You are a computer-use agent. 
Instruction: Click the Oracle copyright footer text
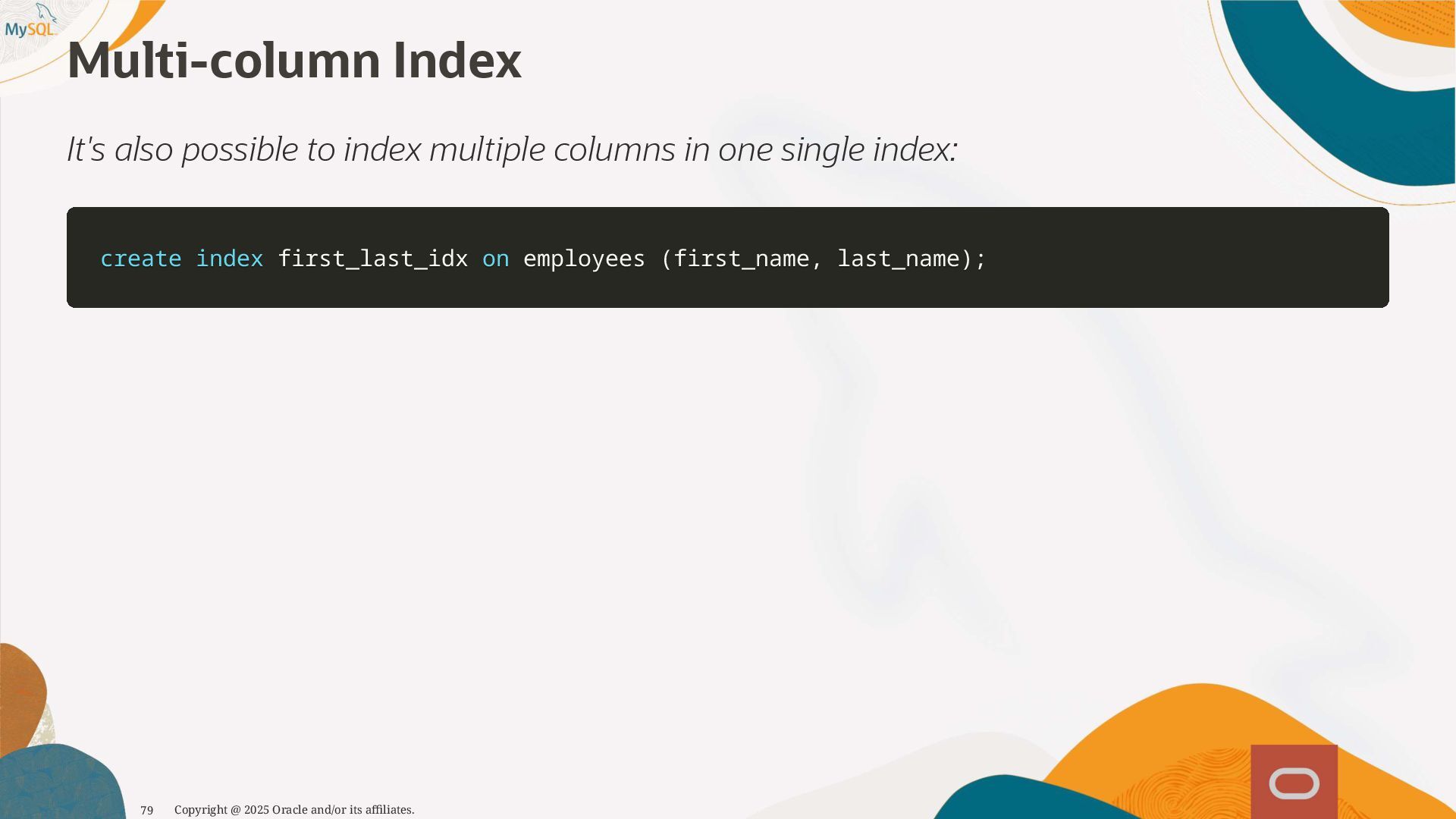tap(294, 810)
